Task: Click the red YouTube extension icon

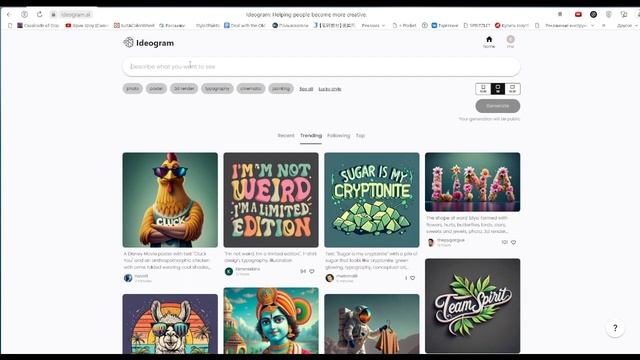Action: (578, 14)
